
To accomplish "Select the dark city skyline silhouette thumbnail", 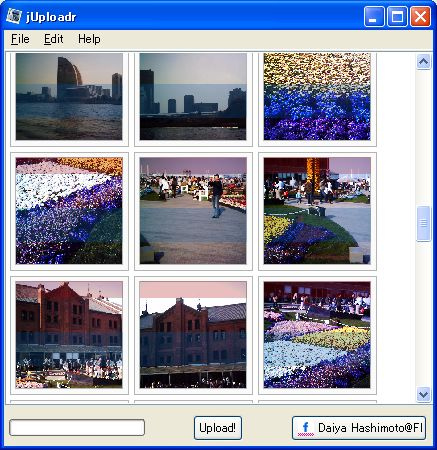I will [193, 97].
